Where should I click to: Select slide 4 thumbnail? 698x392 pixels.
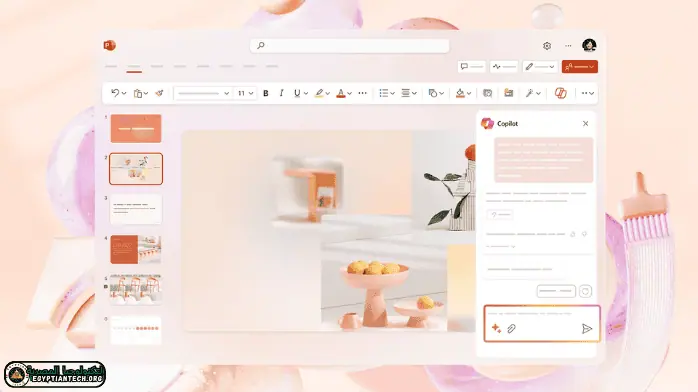[136, 249]
